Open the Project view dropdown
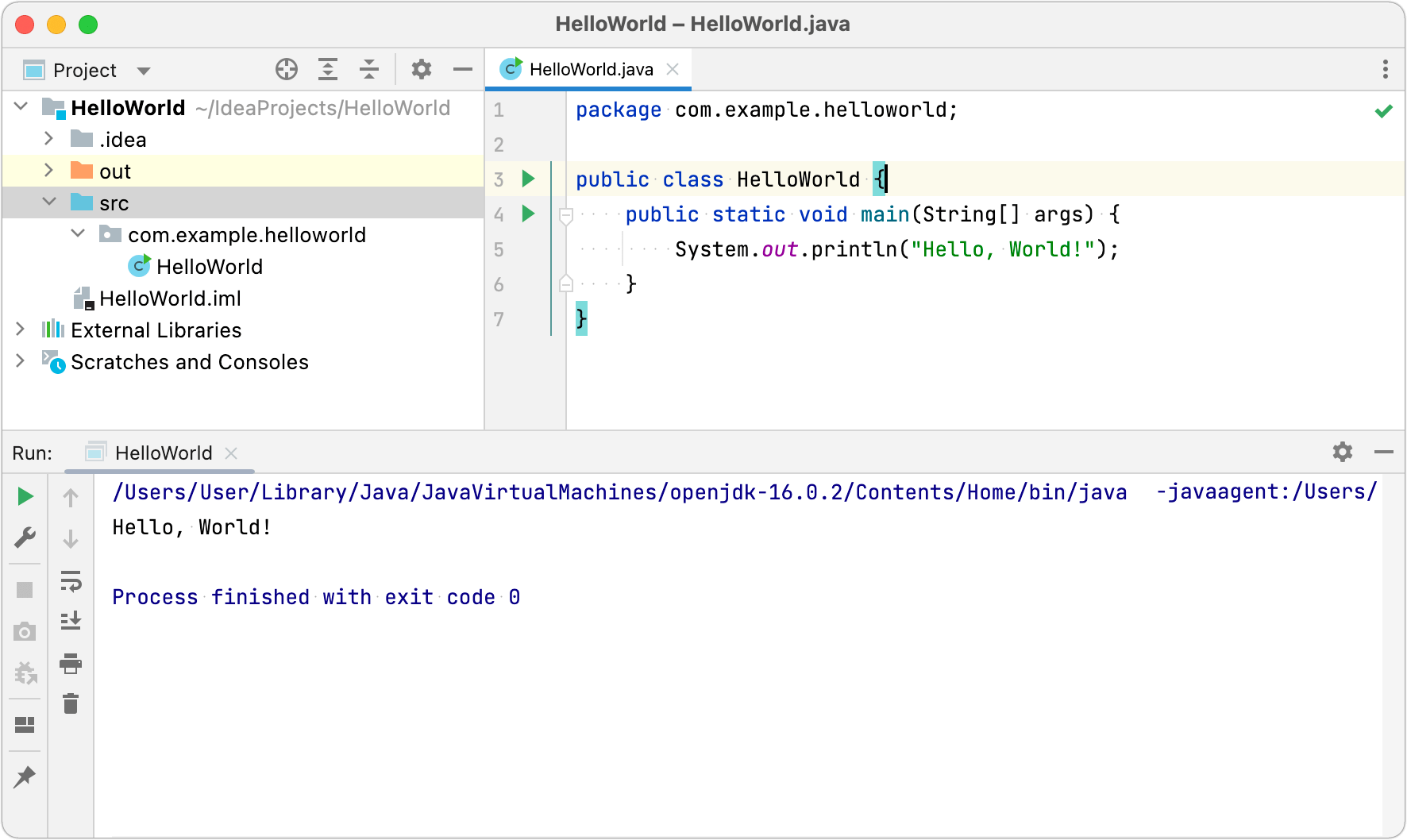 tap(145, 70)
